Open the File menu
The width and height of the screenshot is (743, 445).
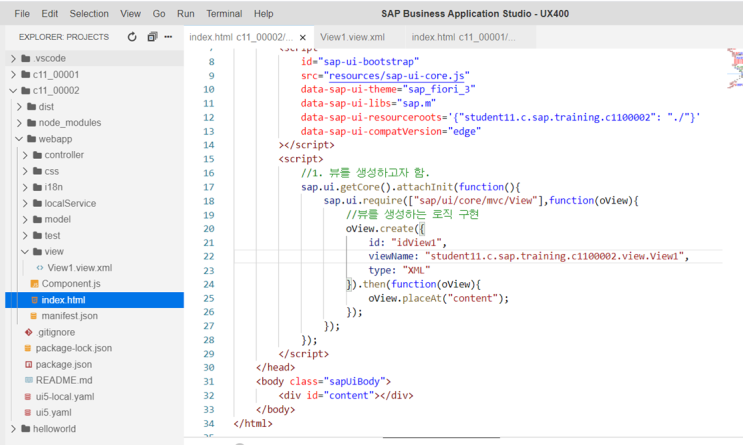22,14
